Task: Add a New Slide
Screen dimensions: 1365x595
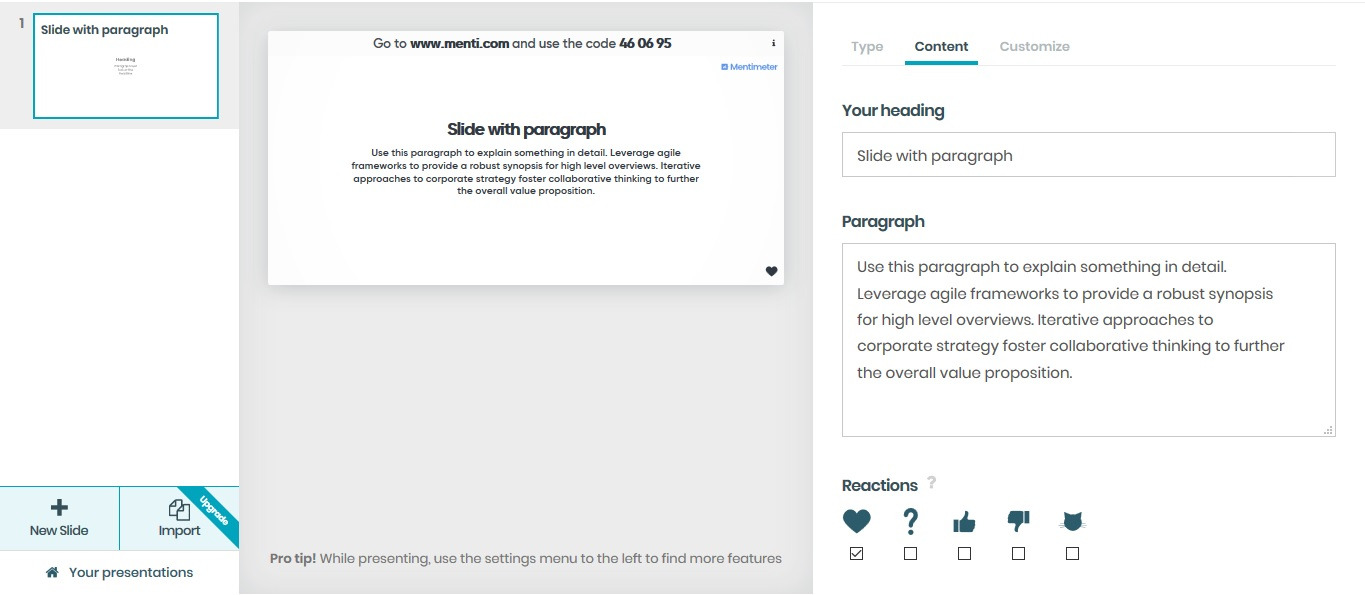Action: (59, 518)
